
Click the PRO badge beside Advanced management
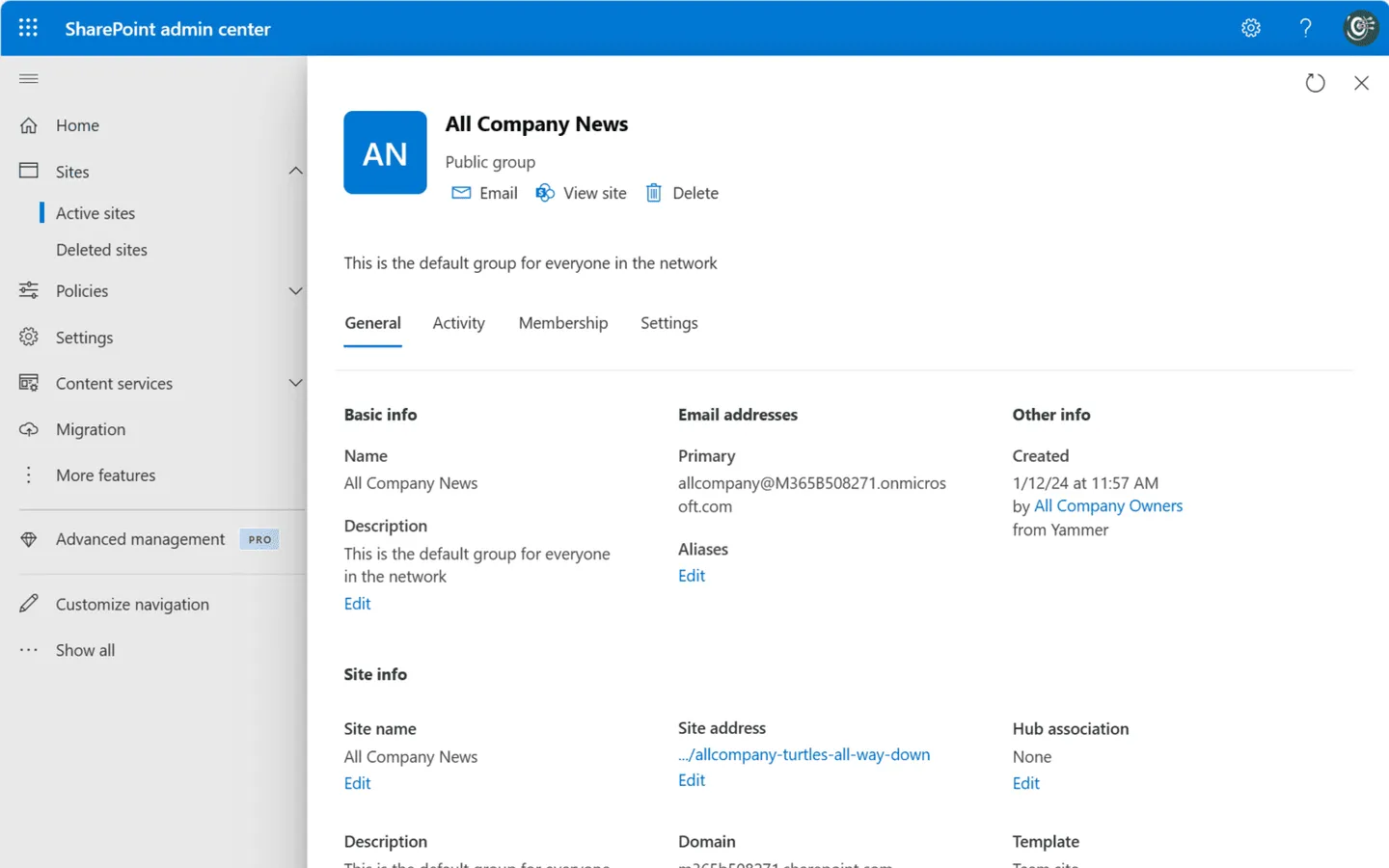(x=259, y=539)
